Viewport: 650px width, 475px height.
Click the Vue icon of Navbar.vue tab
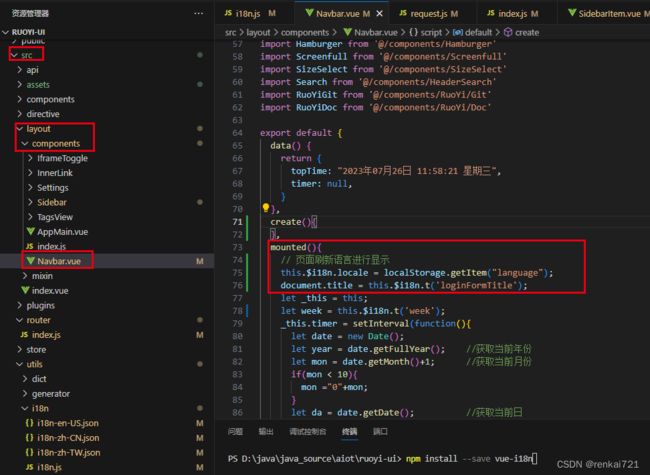309,13
